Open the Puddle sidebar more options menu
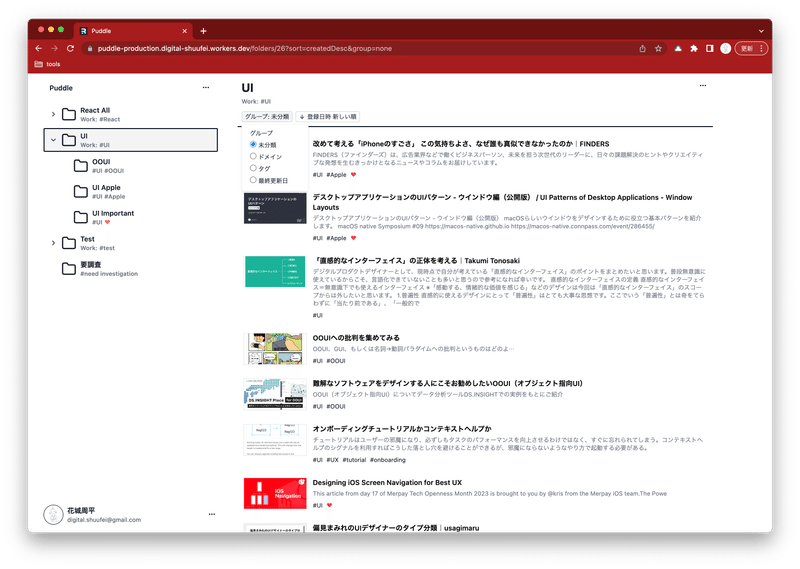 point(206,88)
